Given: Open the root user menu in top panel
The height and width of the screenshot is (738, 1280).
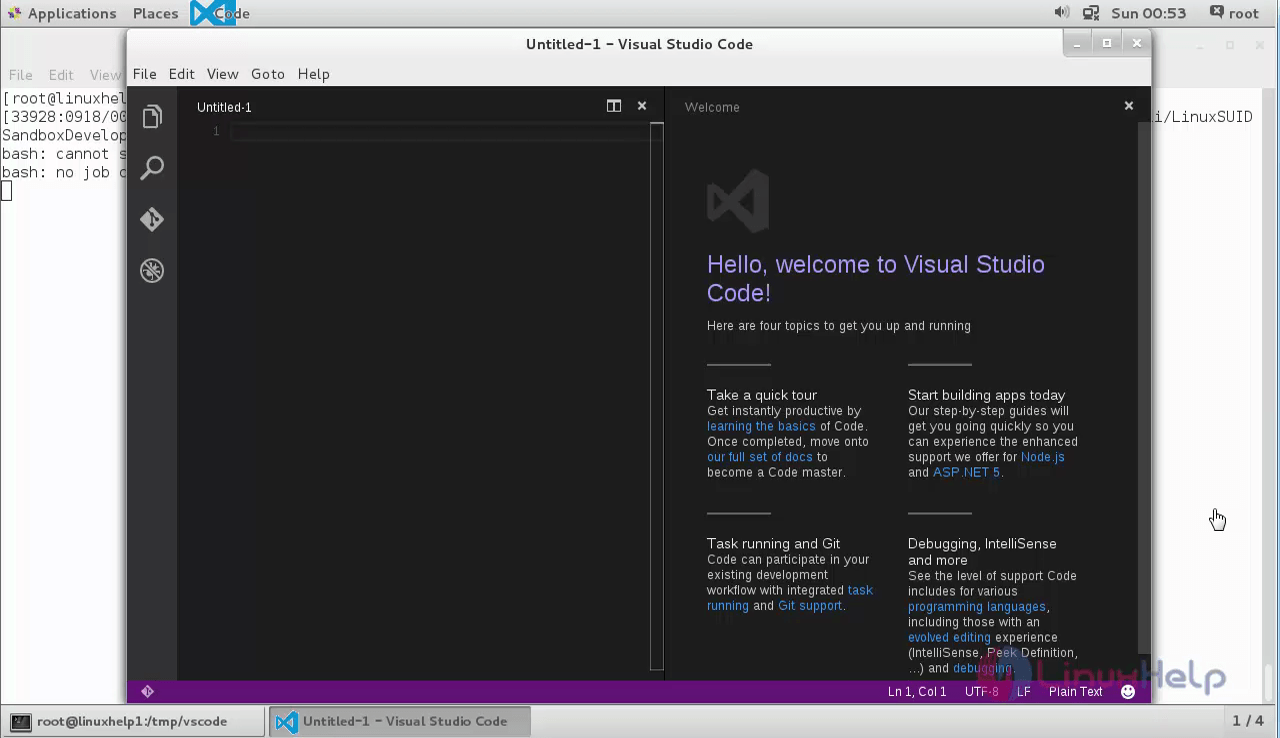Looking at the screenshot, I should coord(1234,13).
